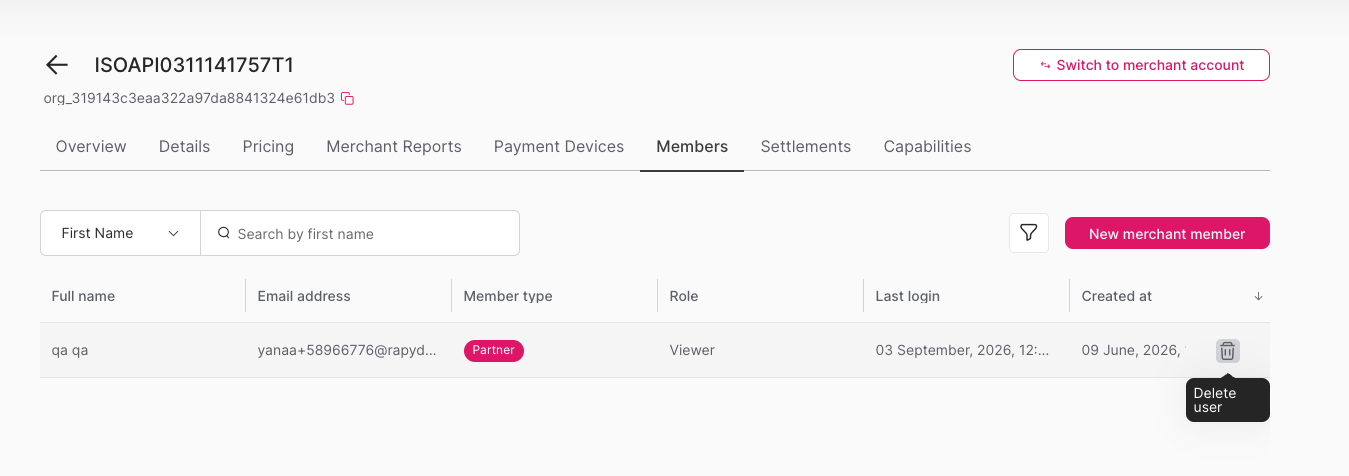Open the Capabilities tab
1349x476 pixels.
coord(927,146)
